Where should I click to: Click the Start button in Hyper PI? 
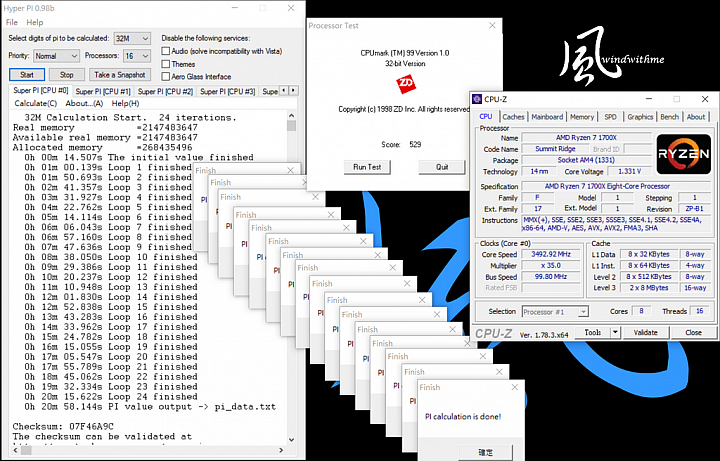point(27,75)
